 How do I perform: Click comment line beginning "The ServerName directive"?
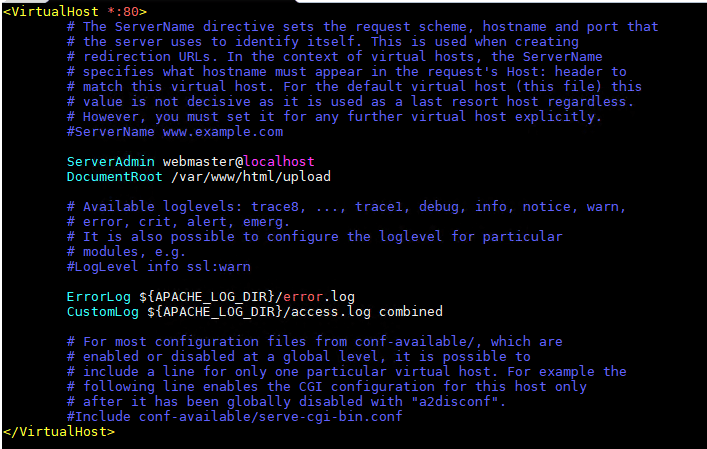point(362,26)
